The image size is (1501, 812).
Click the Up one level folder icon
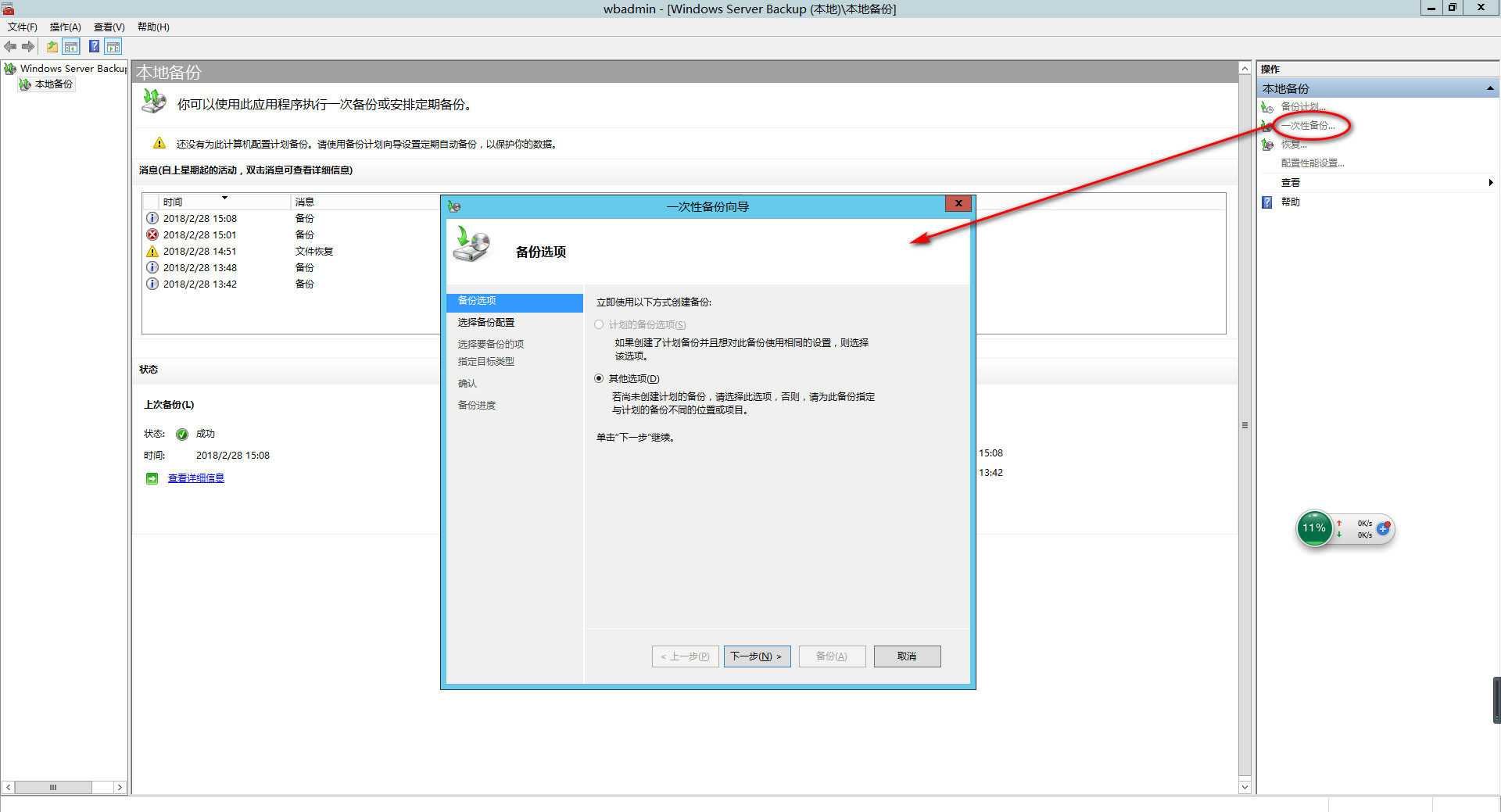click(52, 47)
